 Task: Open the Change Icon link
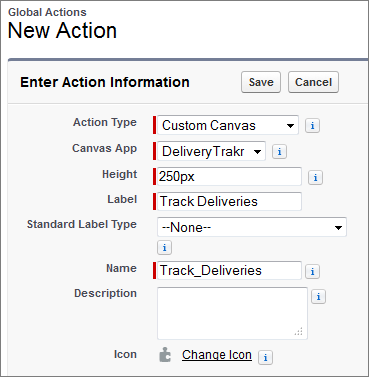point(217,355)
